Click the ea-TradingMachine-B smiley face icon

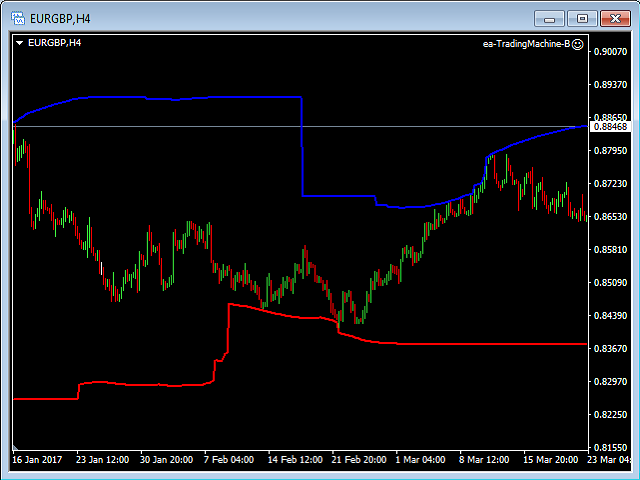(577, 44)
